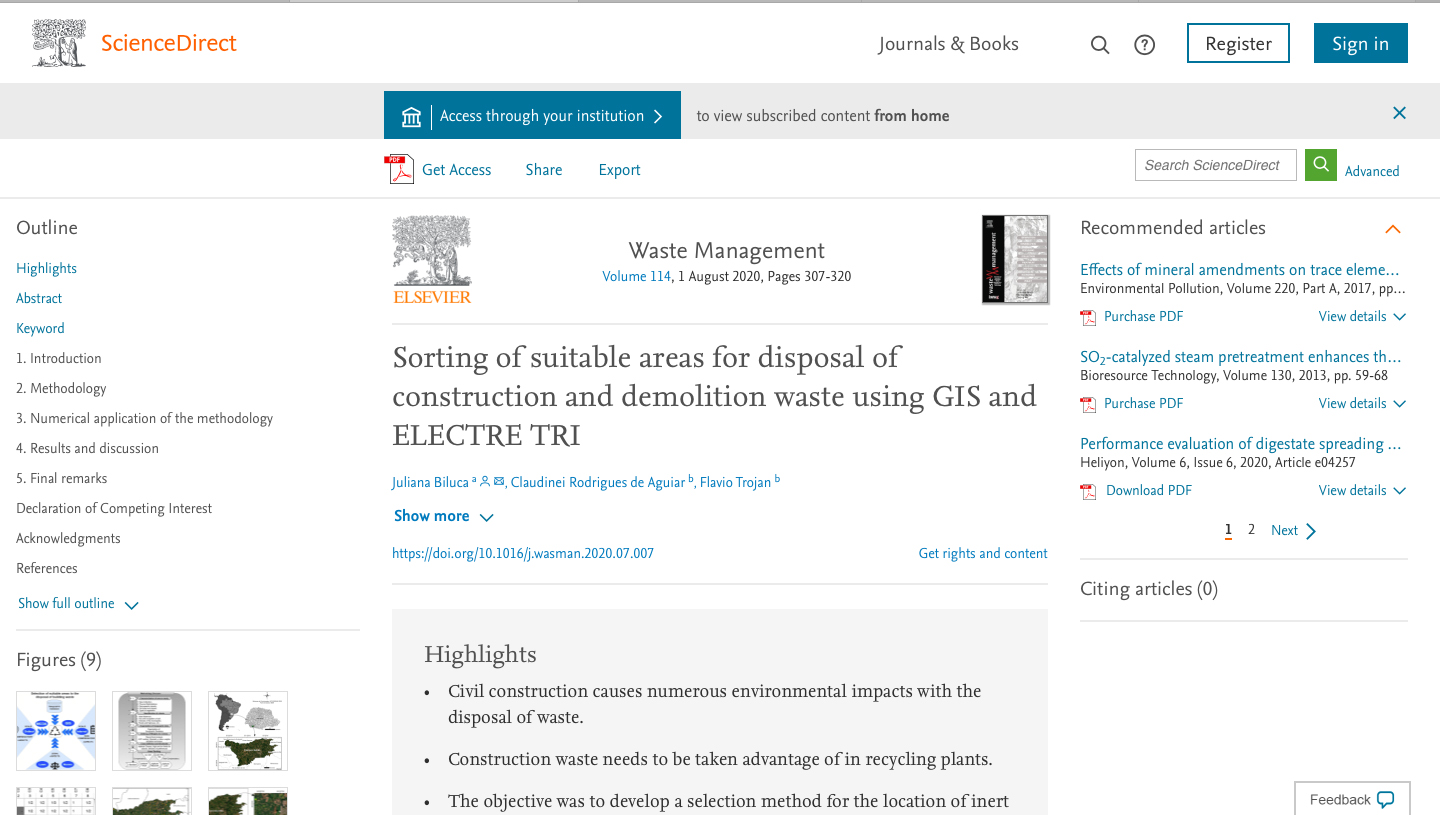
Task: Go to References section
Action: (x=47, y=568)
